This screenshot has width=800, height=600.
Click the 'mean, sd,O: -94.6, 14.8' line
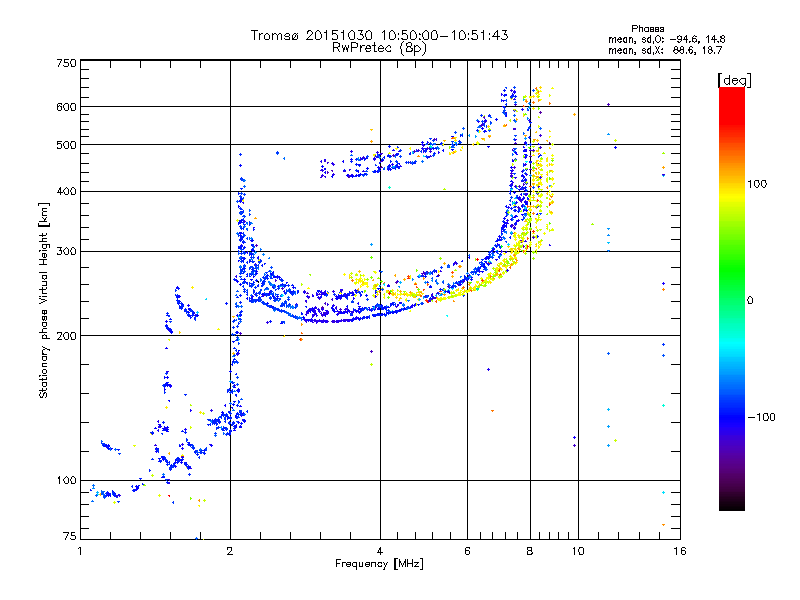pos(666,39)
